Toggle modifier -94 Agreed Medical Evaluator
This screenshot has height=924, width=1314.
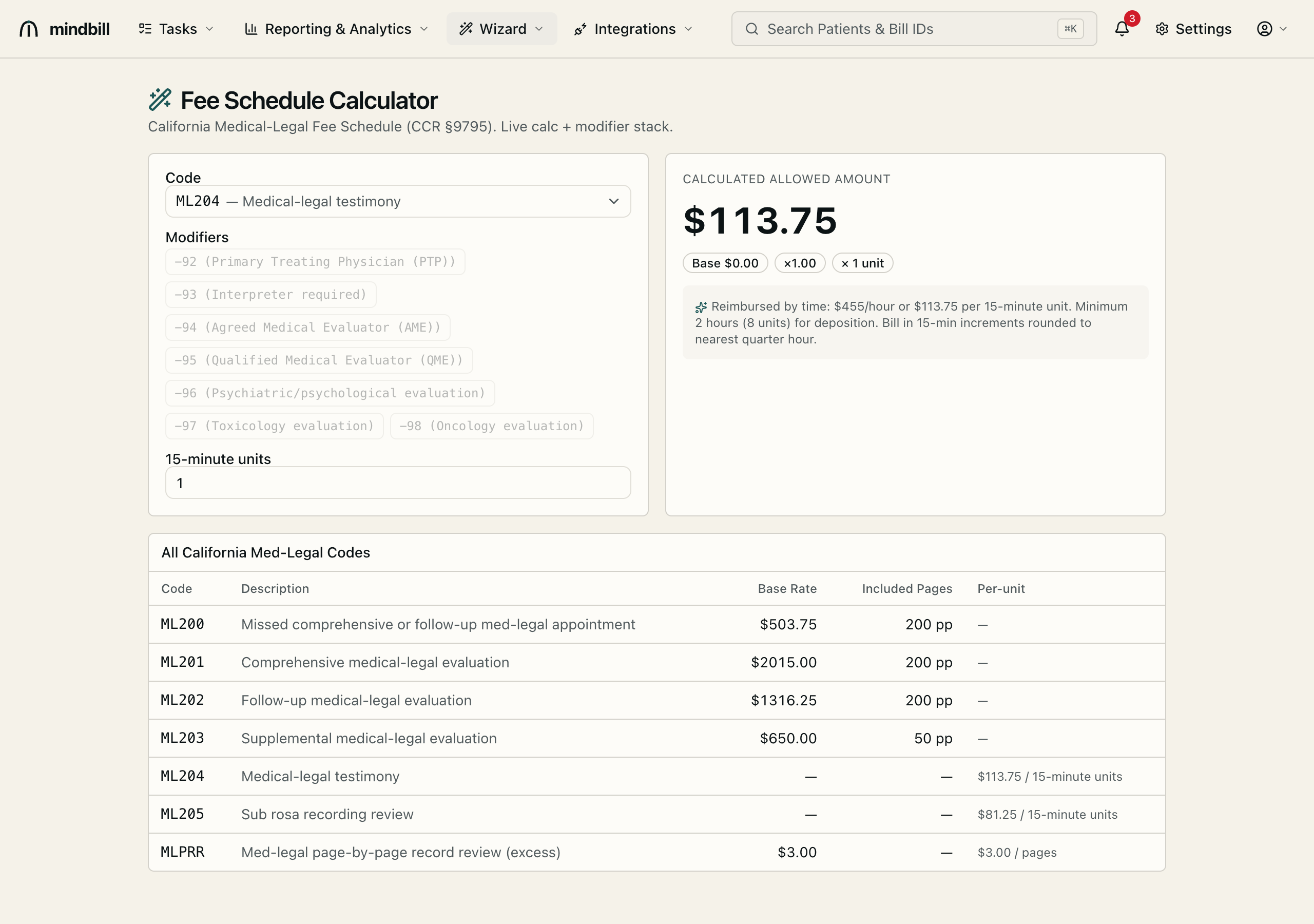(308, 328)
